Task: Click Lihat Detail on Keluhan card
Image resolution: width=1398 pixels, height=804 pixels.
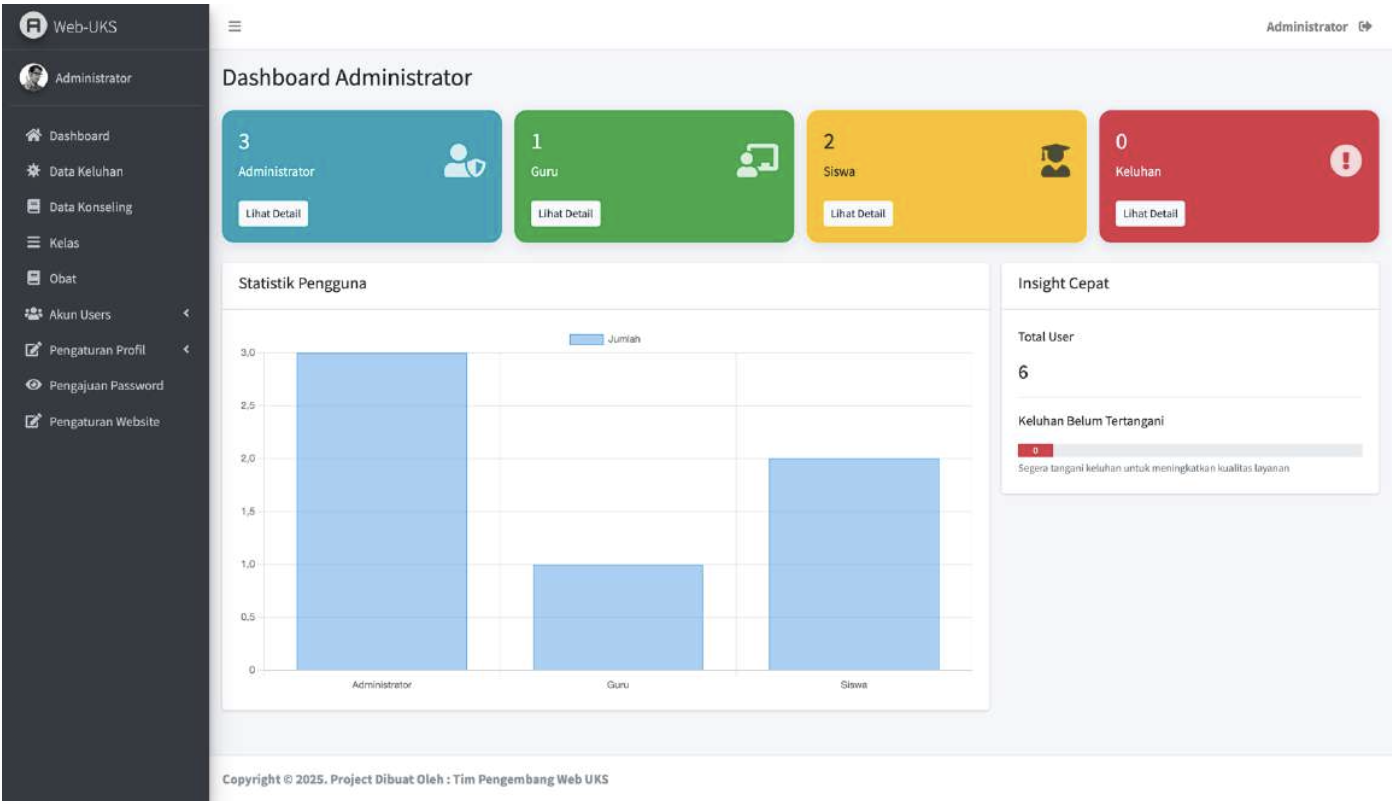Action: (1150, 214)
